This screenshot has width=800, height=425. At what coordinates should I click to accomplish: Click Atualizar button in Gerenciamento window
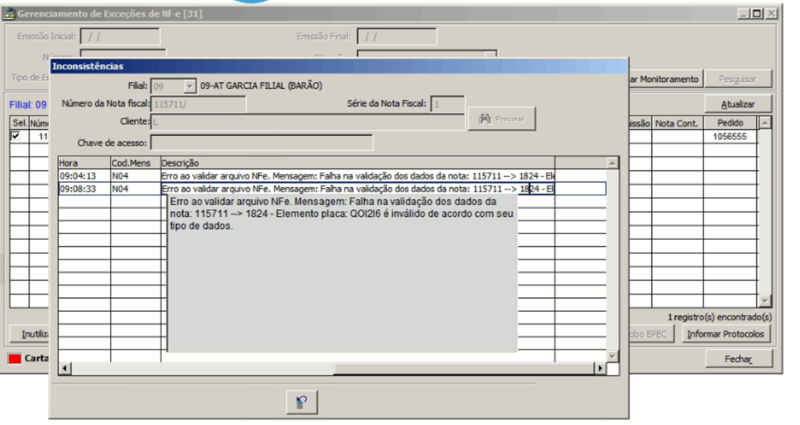pos(738,104)
